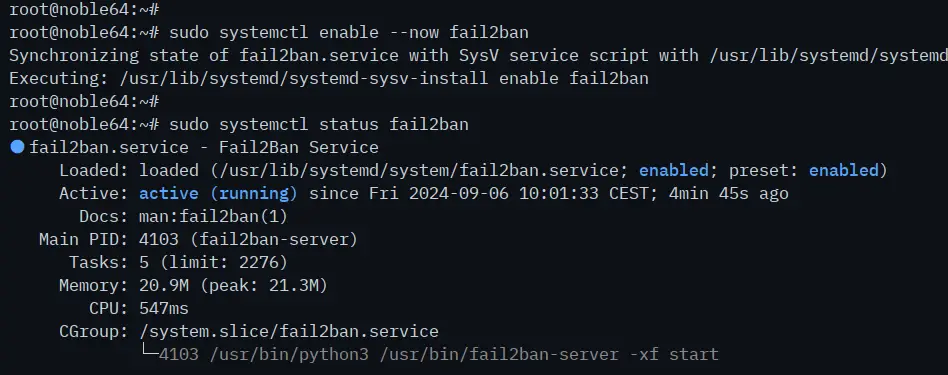The height and width of the screenshot is (375, 948).
Task: Click the 'sudo systemctl enable --now fail2ban' command
Action: click(349, 32)
